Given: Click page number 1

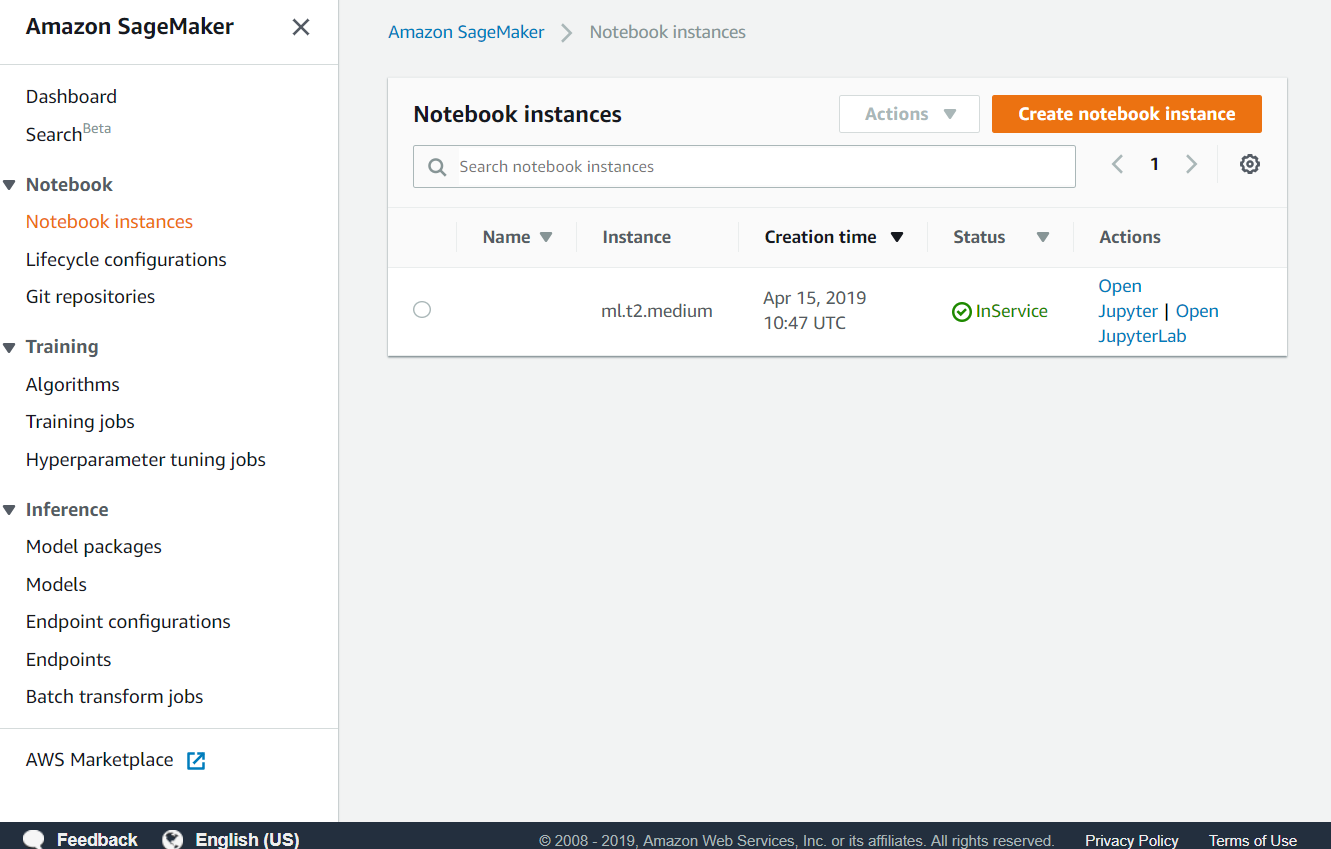Looking at the screenshot, I should [x=1154, y=164].
